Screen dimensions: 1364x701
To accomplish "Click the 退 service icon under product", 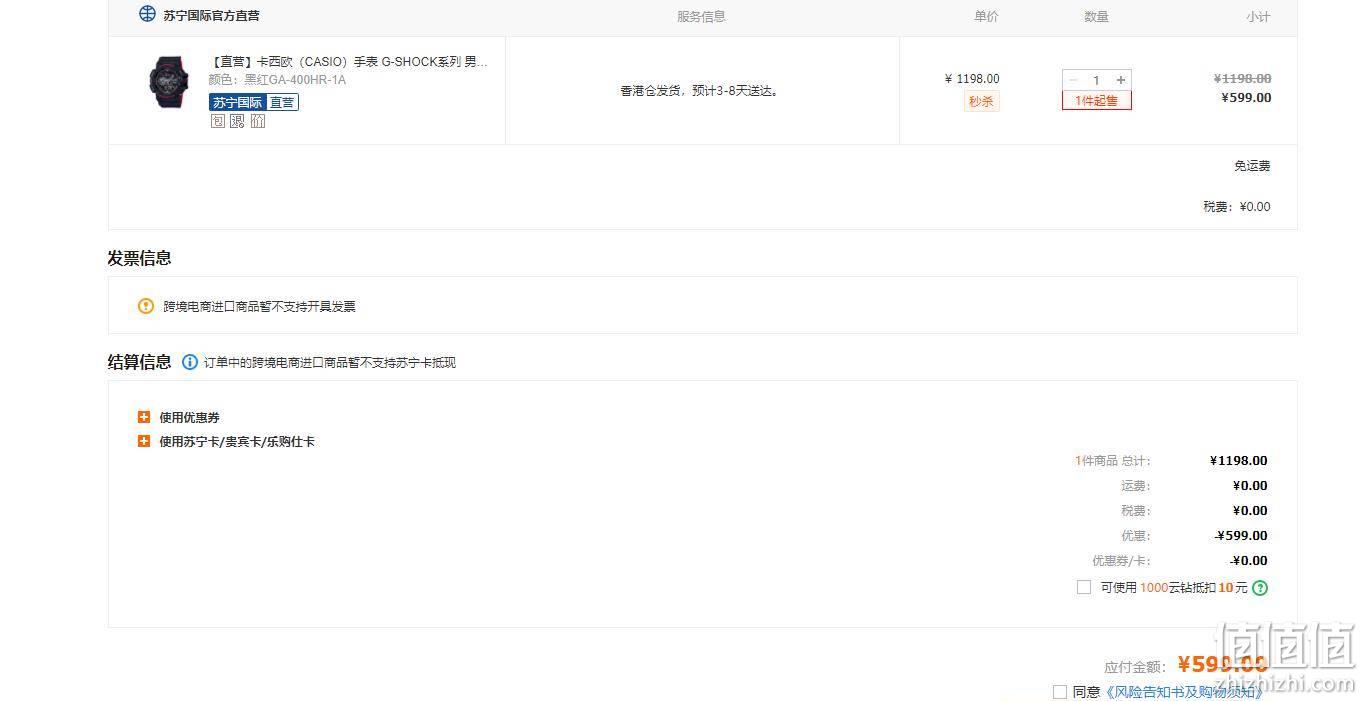I will point(237,121).
